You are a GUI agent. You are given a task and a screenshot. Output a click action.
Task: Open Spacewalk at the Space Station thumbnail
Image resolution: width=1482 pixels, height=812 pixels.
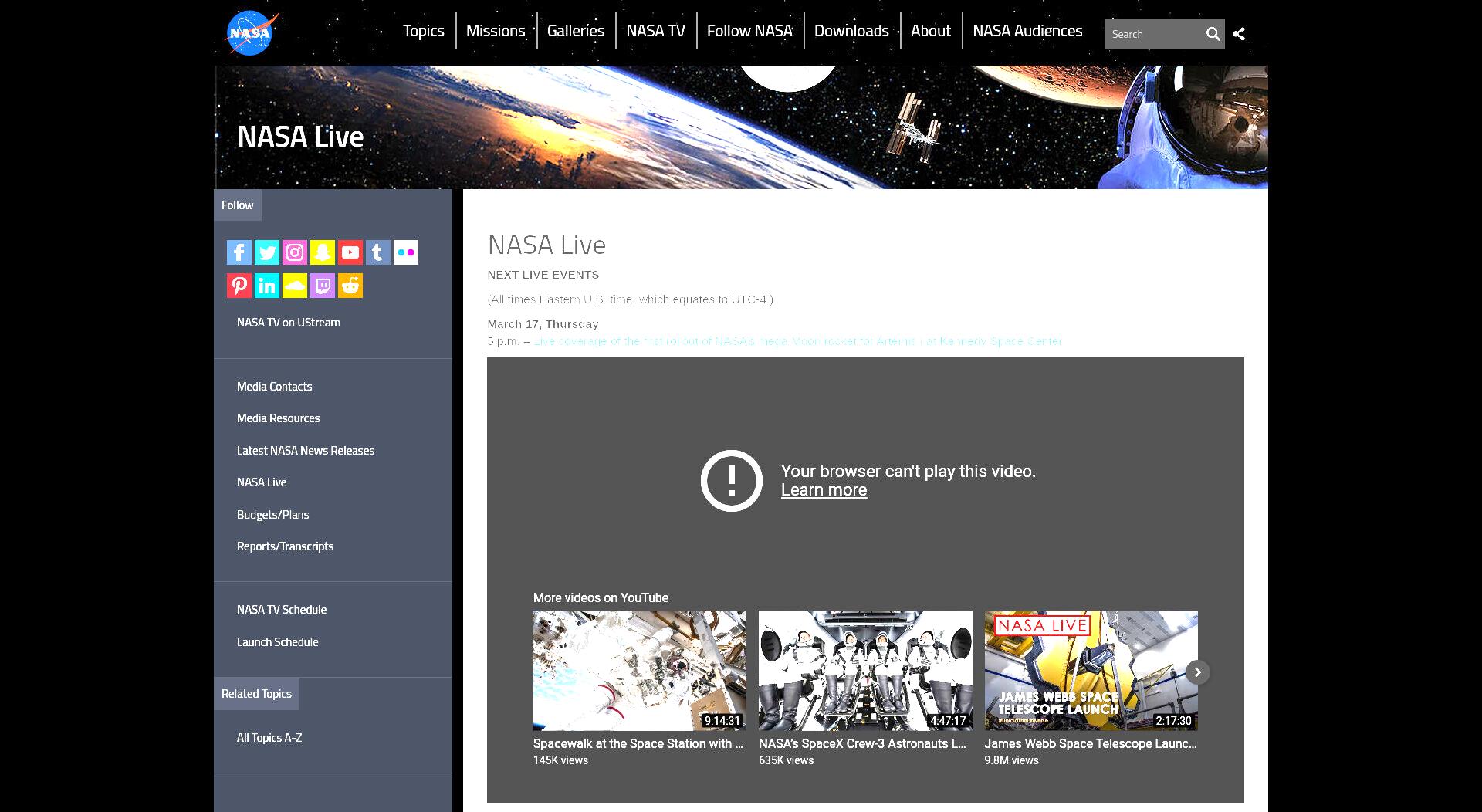640,671
